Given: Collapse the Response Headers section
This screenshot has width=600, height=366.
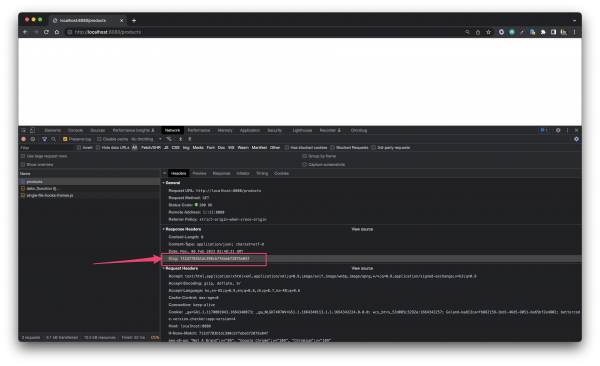Looking at the screenshot, I should (164, 229).
